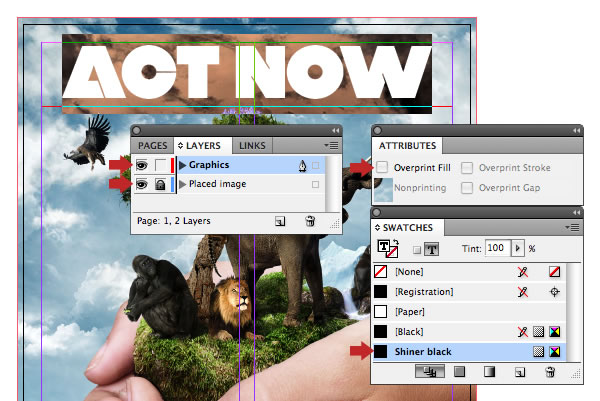This screenshot has width=600, height=401.
Task: Enable Overprint Fill checkbox
Action: click(x=382, y=167)
